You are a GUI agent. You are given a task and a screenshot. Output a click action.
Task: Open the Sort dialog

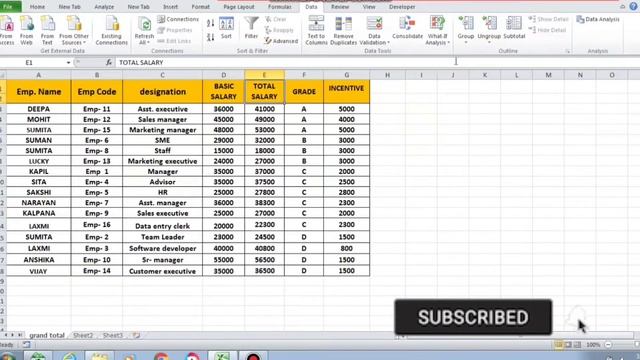point(226,28)
